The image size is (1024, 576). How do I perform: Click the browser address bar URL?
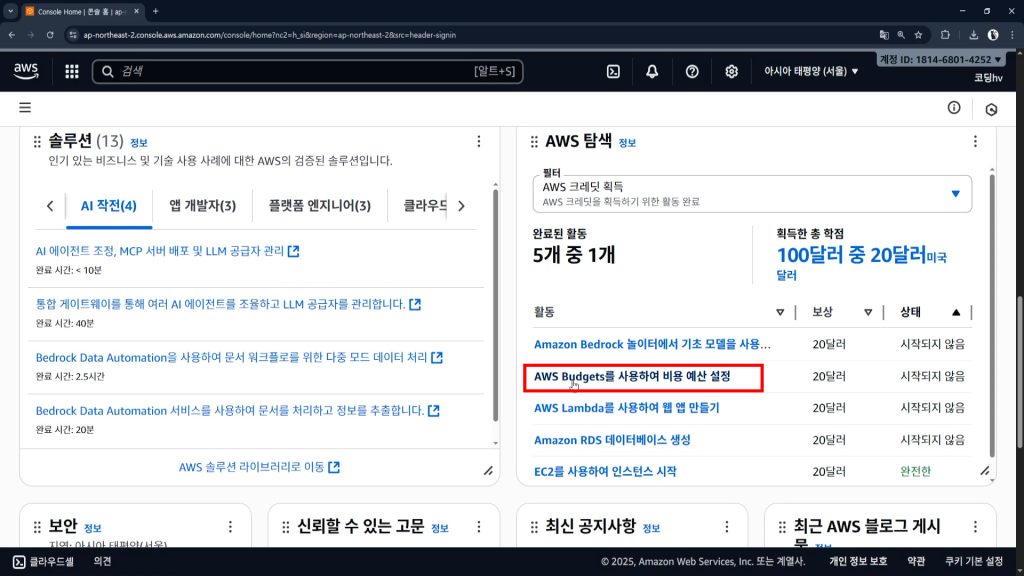(x=270, y=35)
